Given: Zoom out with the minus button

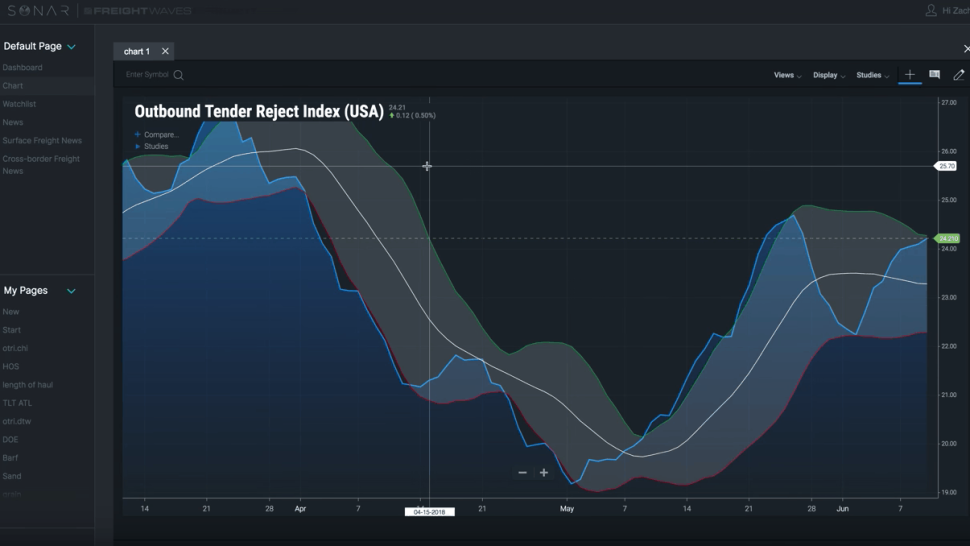Looking at the screenshot, I should coord(523,472).
